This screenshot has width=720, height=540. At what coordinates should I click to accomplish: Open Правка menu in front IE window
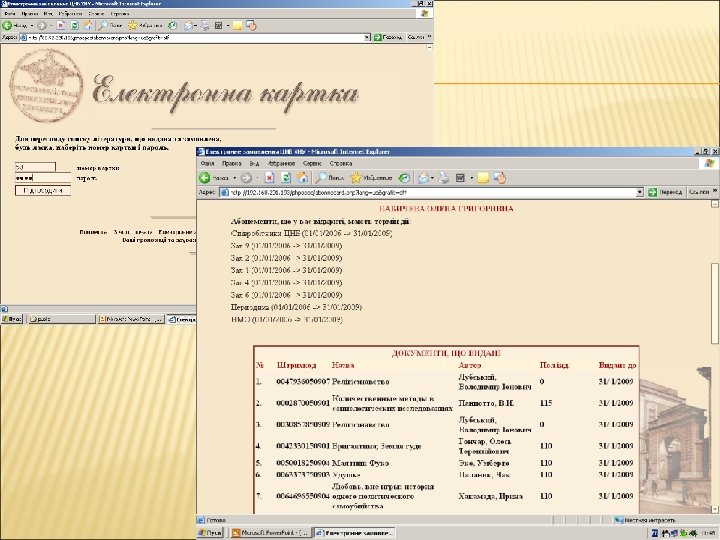232,163
